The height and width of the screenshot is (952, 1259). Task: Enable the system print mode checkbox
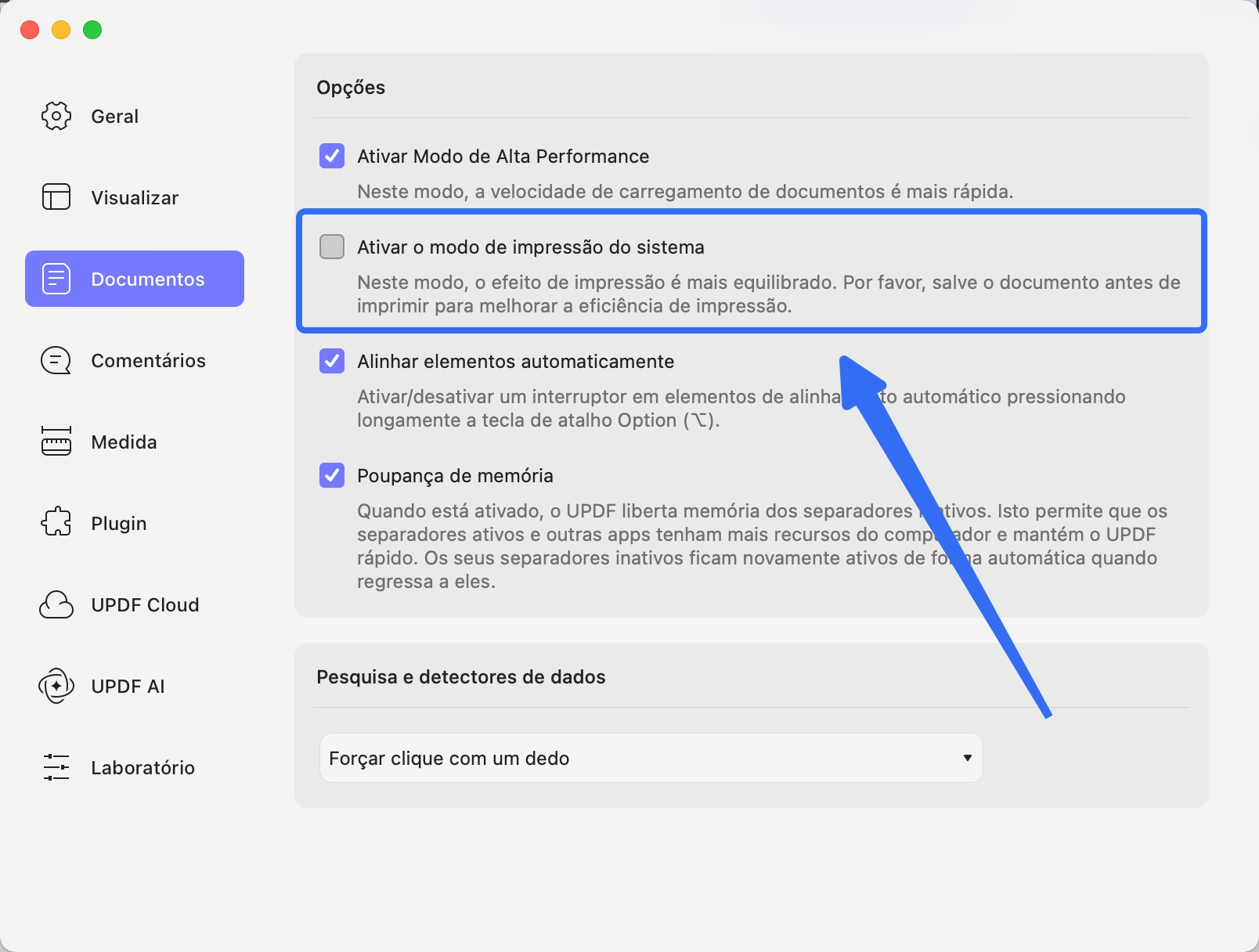point(332,247)
